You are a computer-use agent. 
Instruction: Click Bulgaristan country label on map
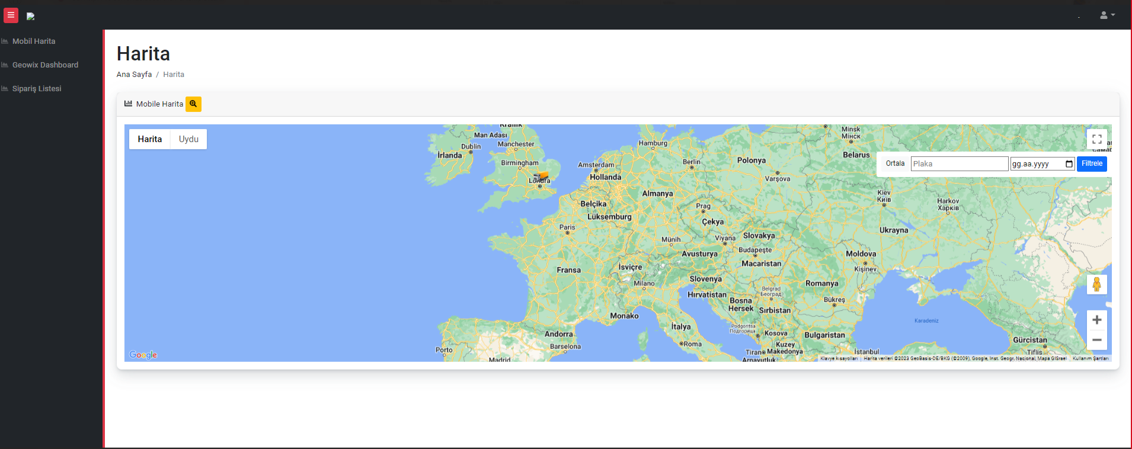click(824, 335)
